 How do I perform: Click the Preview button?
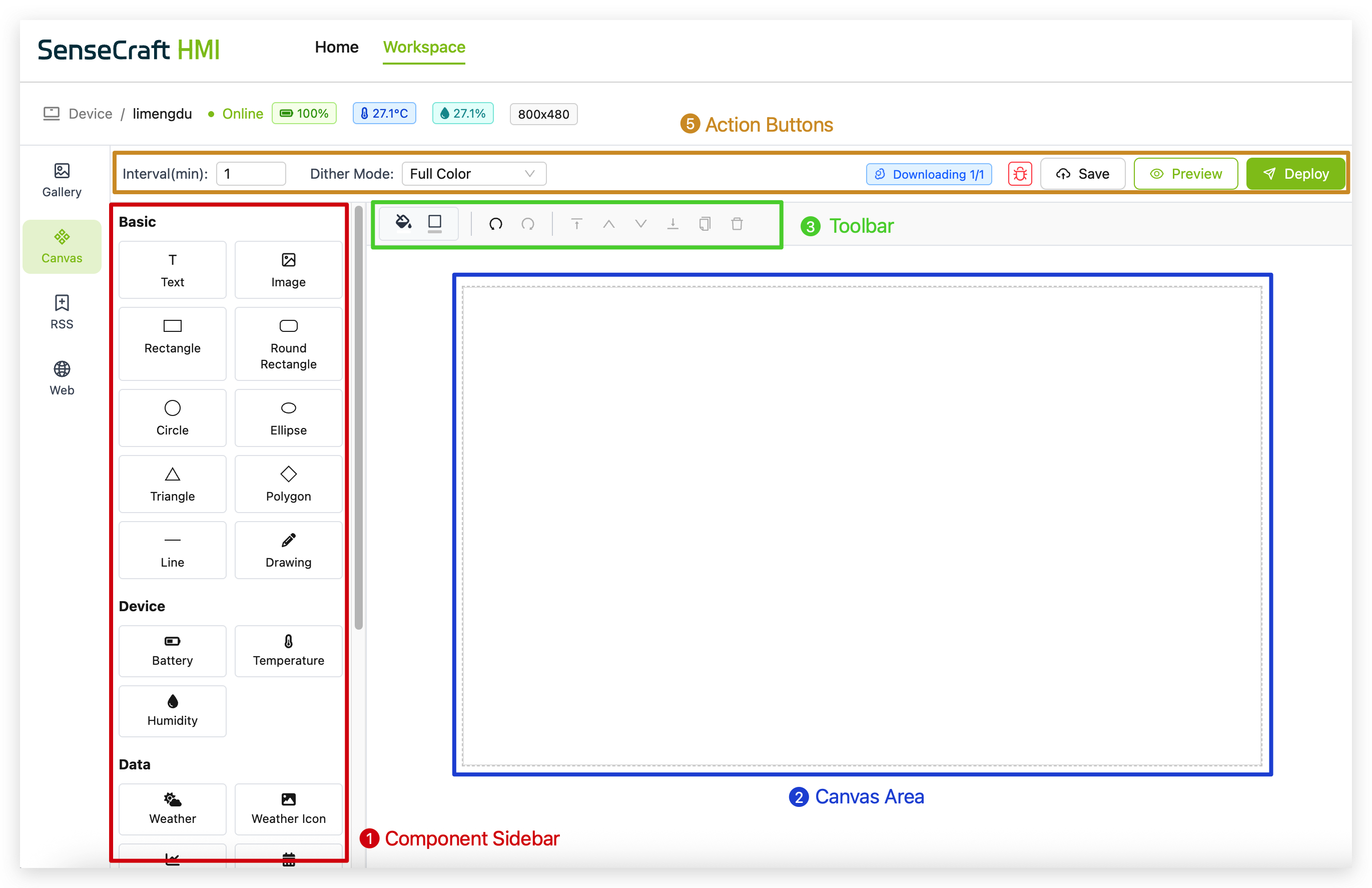[x=1185, y=174]
